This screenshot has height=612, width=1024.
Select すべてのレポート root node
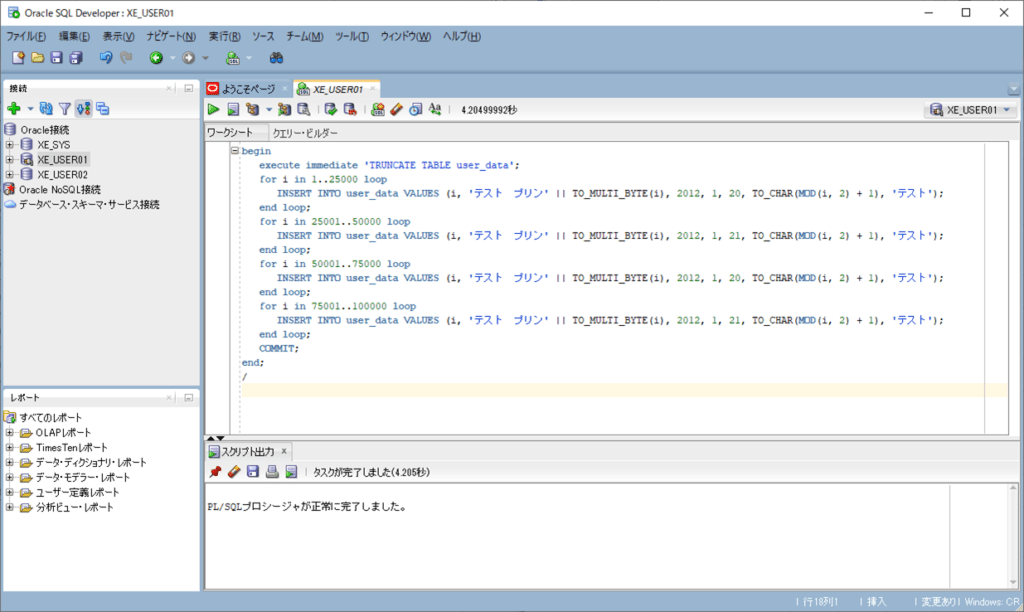(50, 417)
